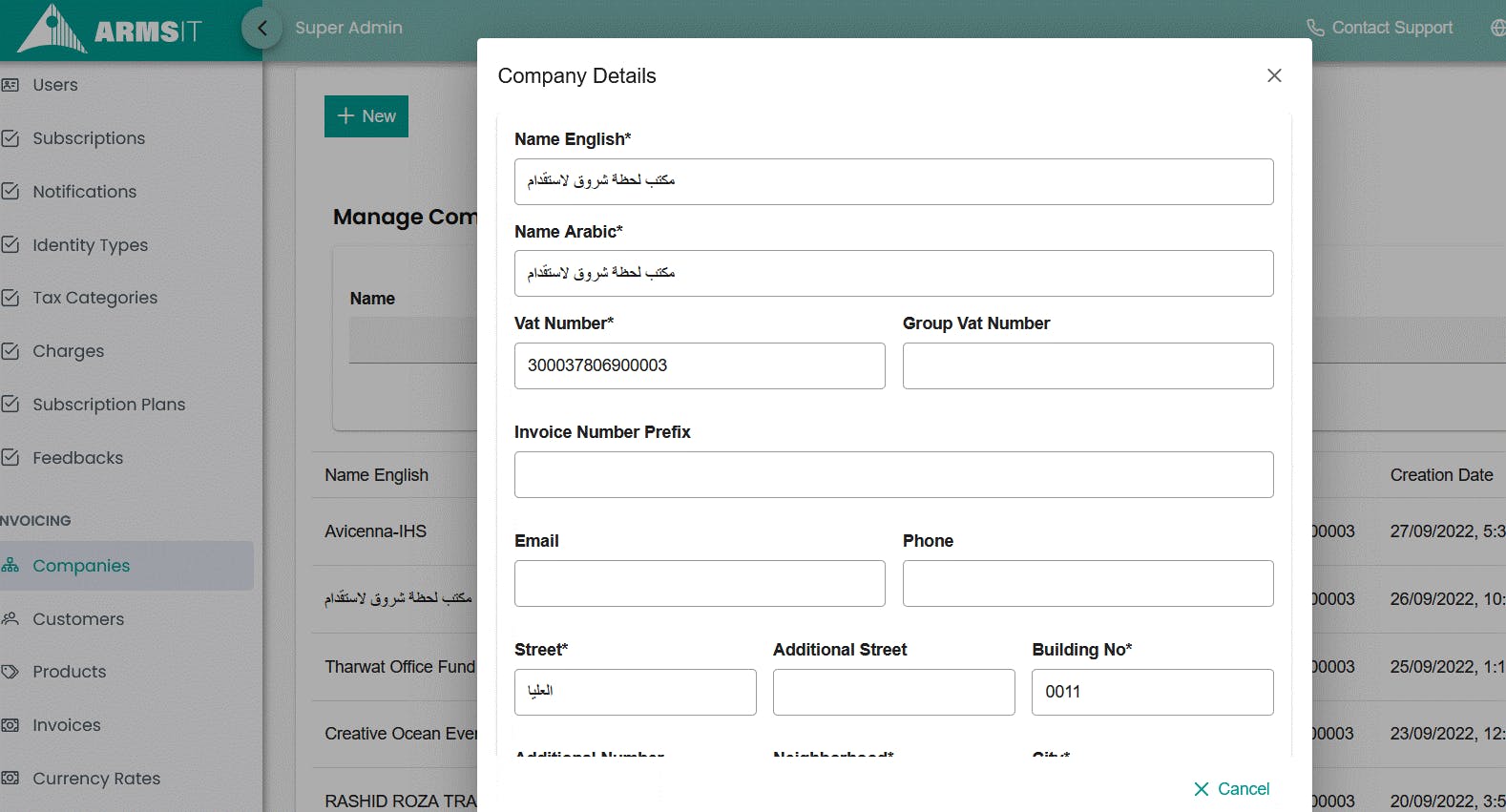The height and width of the screenshot is (812, 1506).
Task: Click the Currency Rates sidebar icon
Action: [x=10, y=779]
